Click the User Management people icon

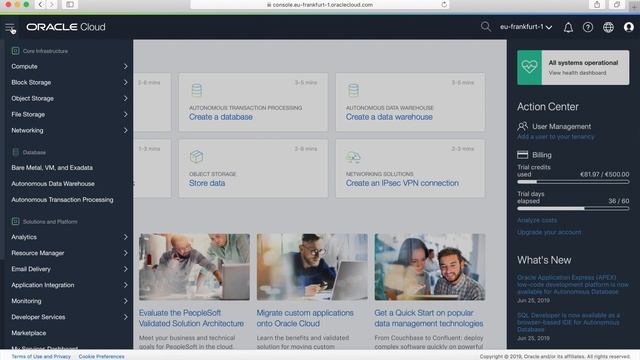522,127
